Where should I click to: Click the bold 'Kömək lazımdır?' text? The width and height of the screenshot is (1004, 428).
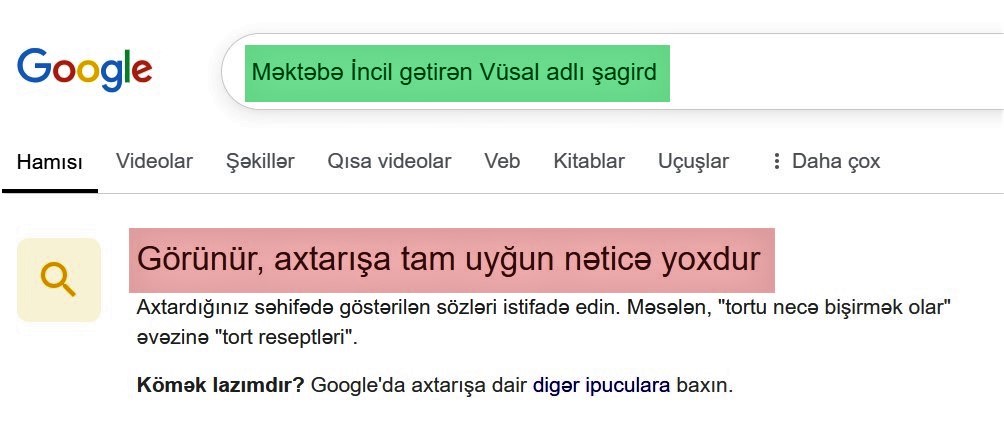(x=220, y=384)
